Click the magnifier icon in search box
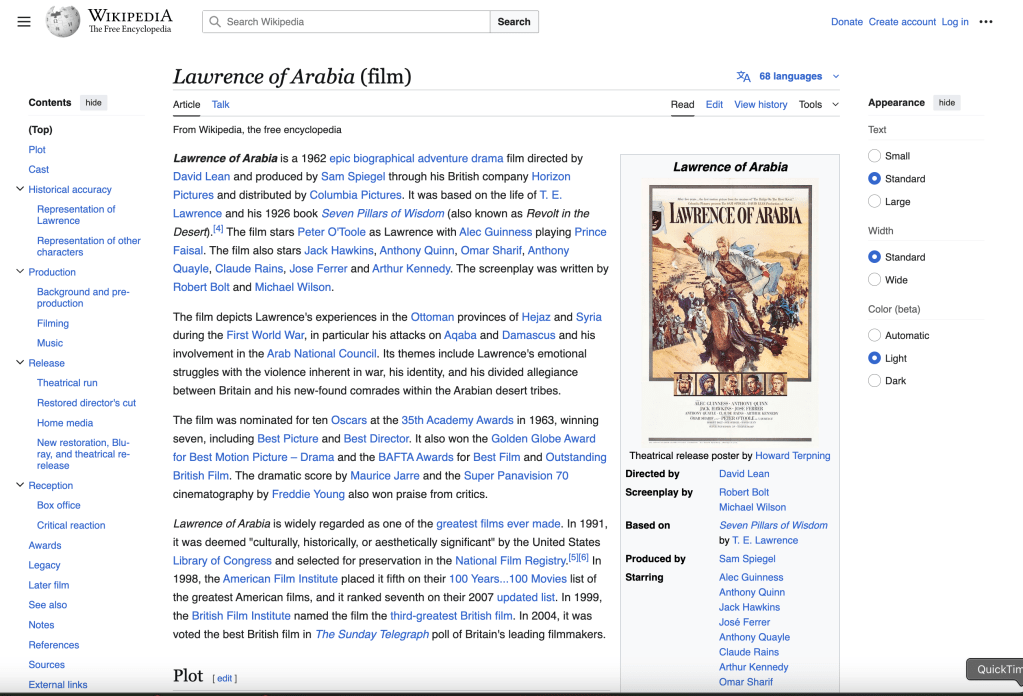This screenshot has width=1023, height=696. [214, 22]
